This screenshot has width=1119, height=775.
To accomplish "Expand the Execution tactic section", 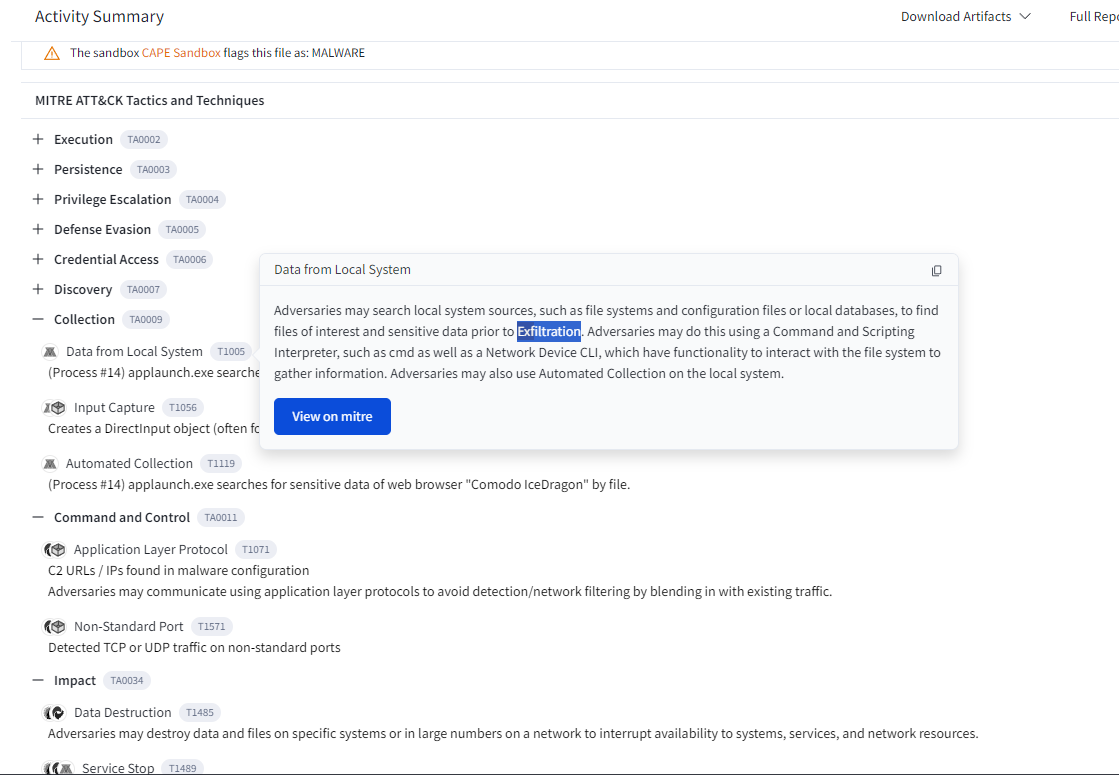I will point(38,139).
